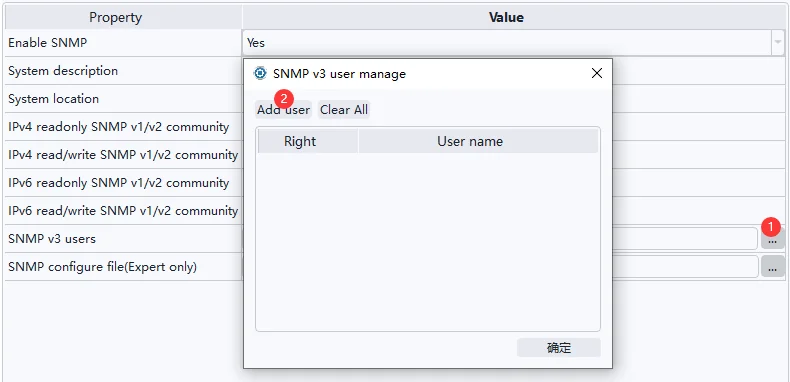The width and height of the screenshot is (790, 382).
Task: Open SNMP v3 users ellipsis browse button
Action: point(772,238)
